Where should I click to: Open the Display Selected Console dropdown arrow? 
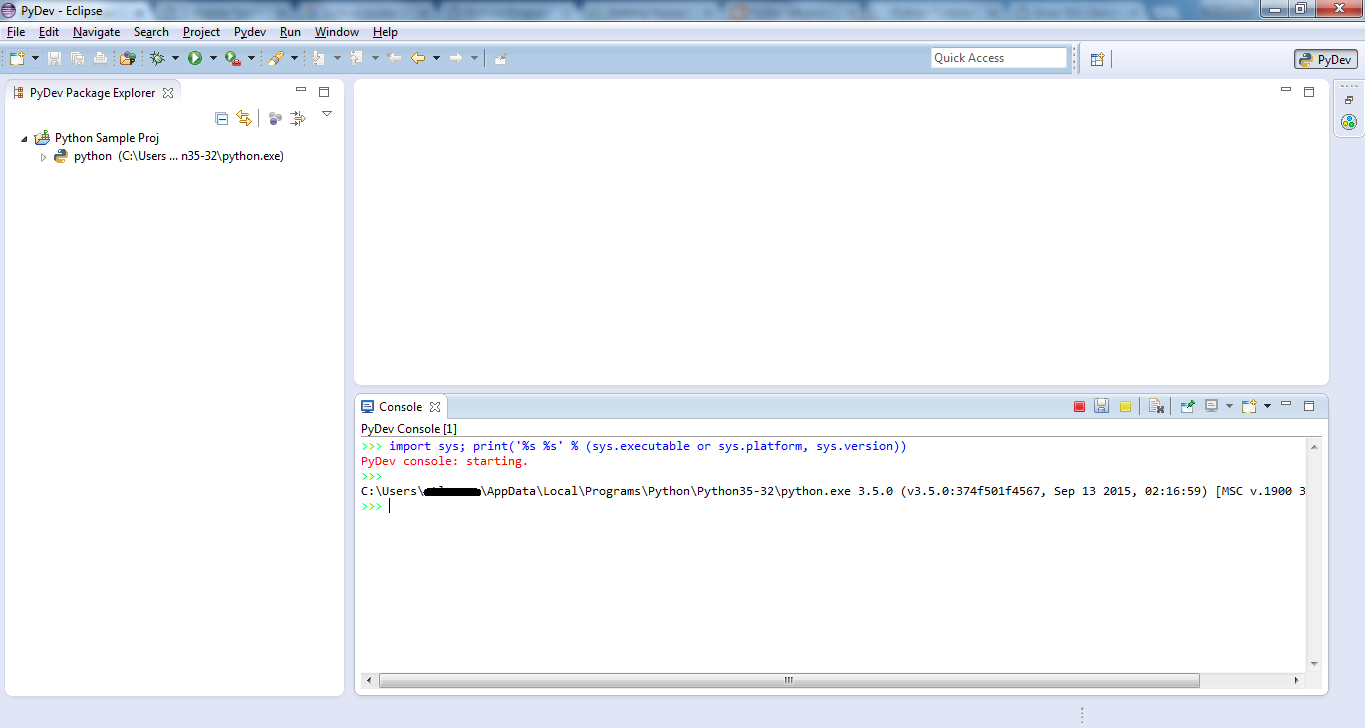click(x=1229, y=406)
